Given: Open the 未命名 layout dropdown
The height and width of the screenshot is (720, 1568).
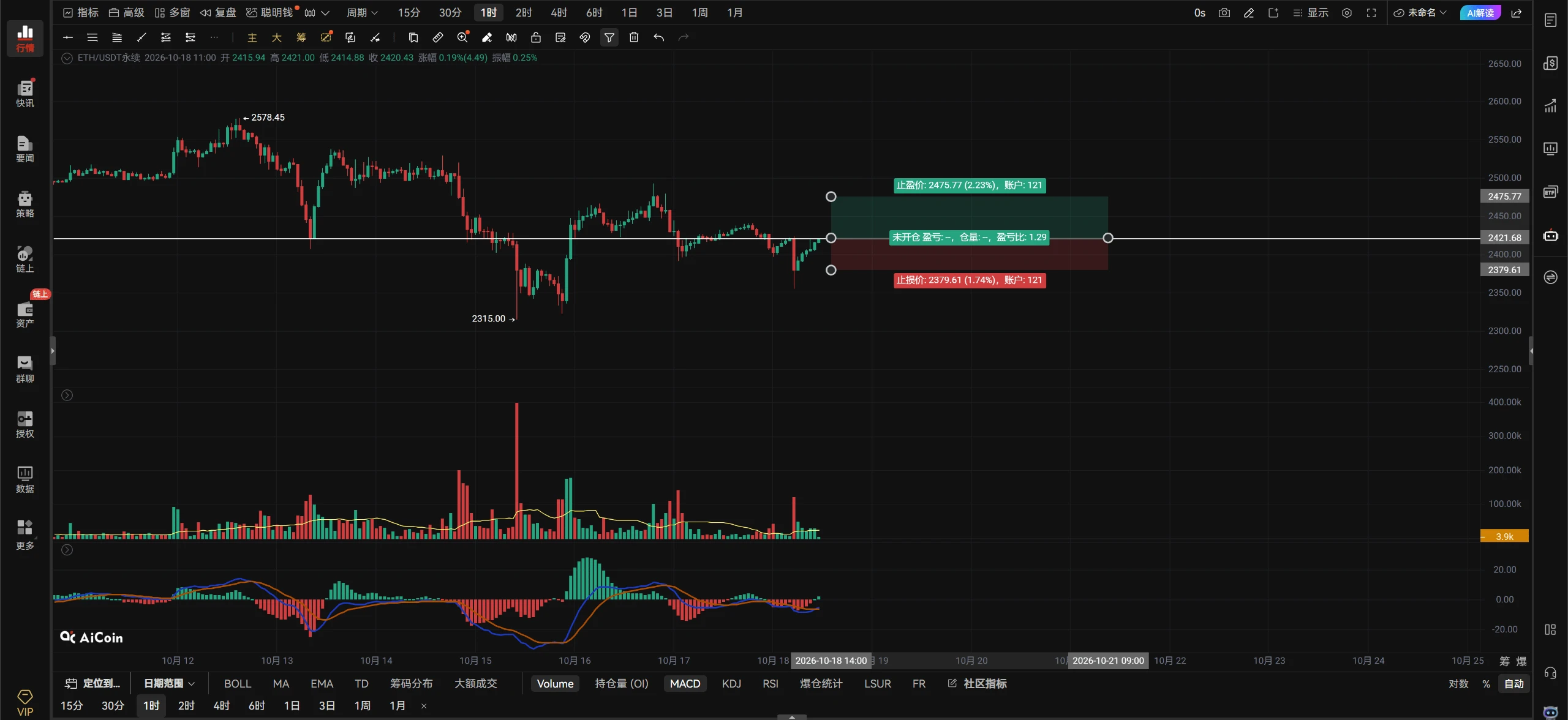Looking at the screenshot, I should (x=1420, y=13).
